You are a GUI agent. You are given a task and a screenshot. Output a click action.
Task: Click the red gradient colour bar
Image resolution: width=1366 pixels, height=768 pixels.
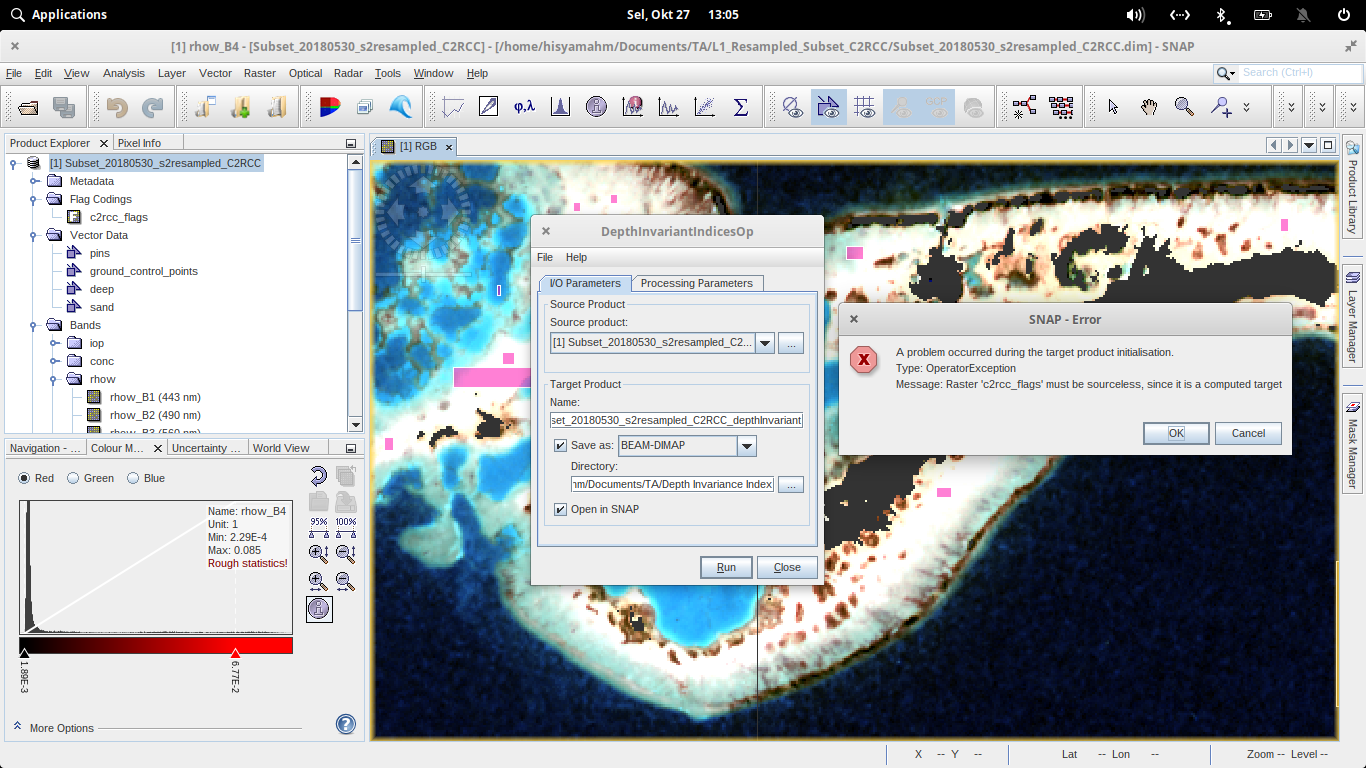(x=156, y=645)
